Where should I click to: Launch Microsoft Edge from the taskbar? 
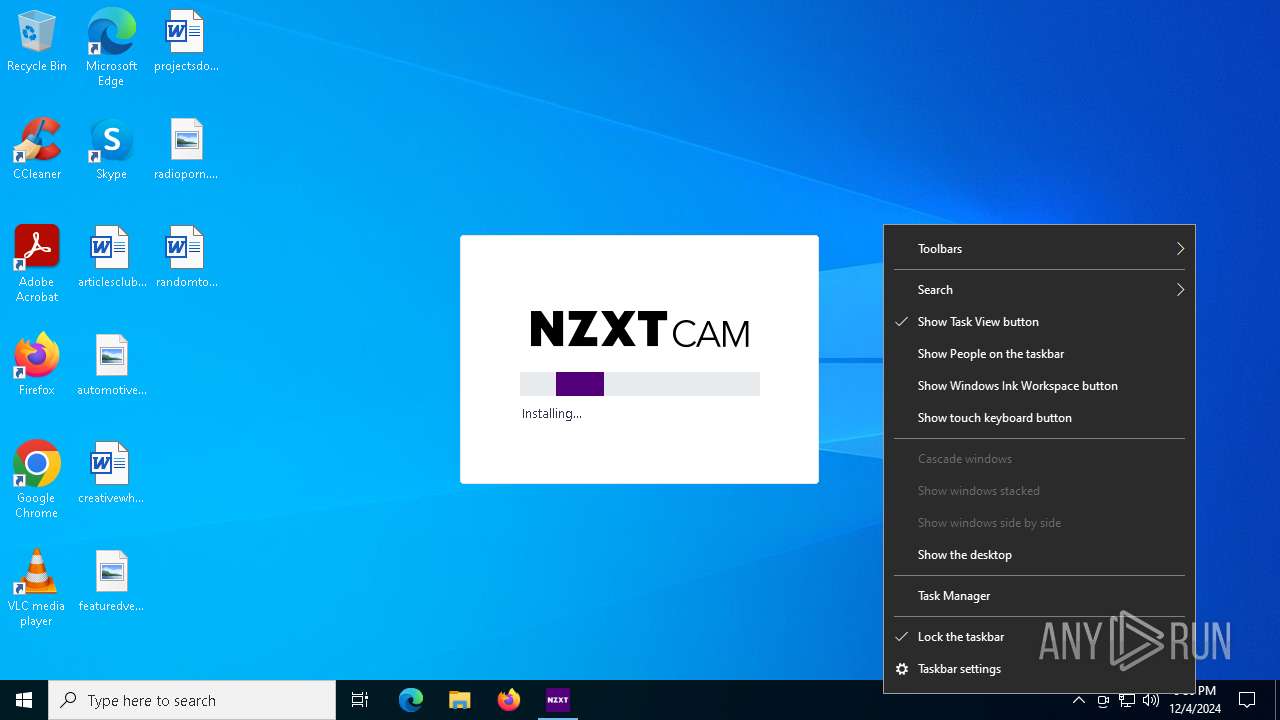point(411,700)
